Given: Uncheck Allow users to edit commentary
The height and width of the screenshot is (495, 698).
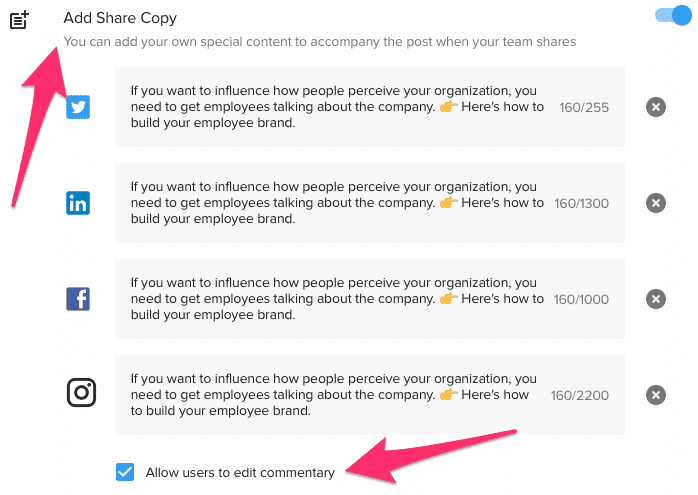Looking at the screenshot, I should point(125,472).
